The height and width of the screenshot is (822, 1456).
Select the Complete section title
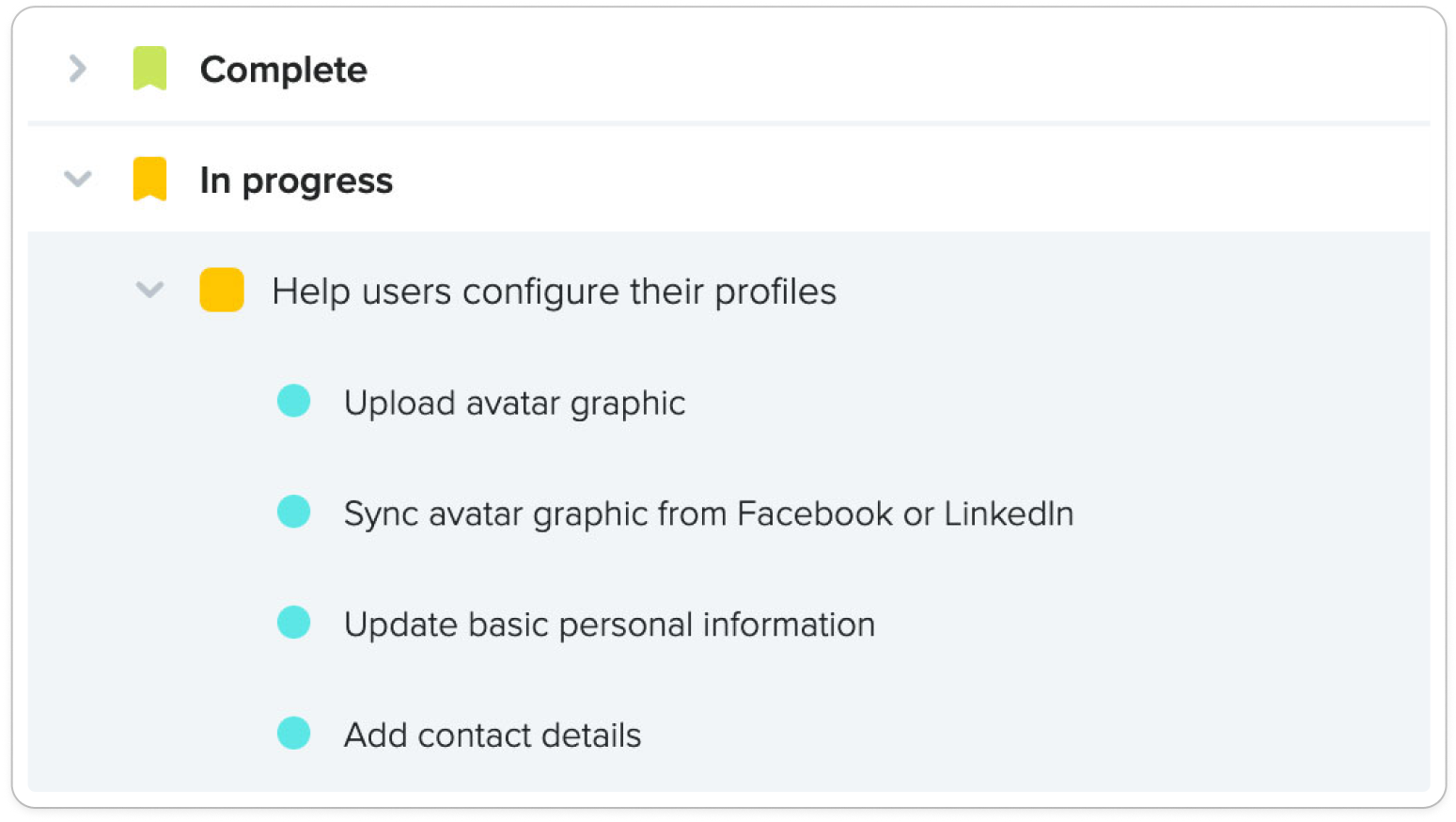coord(283,70)
